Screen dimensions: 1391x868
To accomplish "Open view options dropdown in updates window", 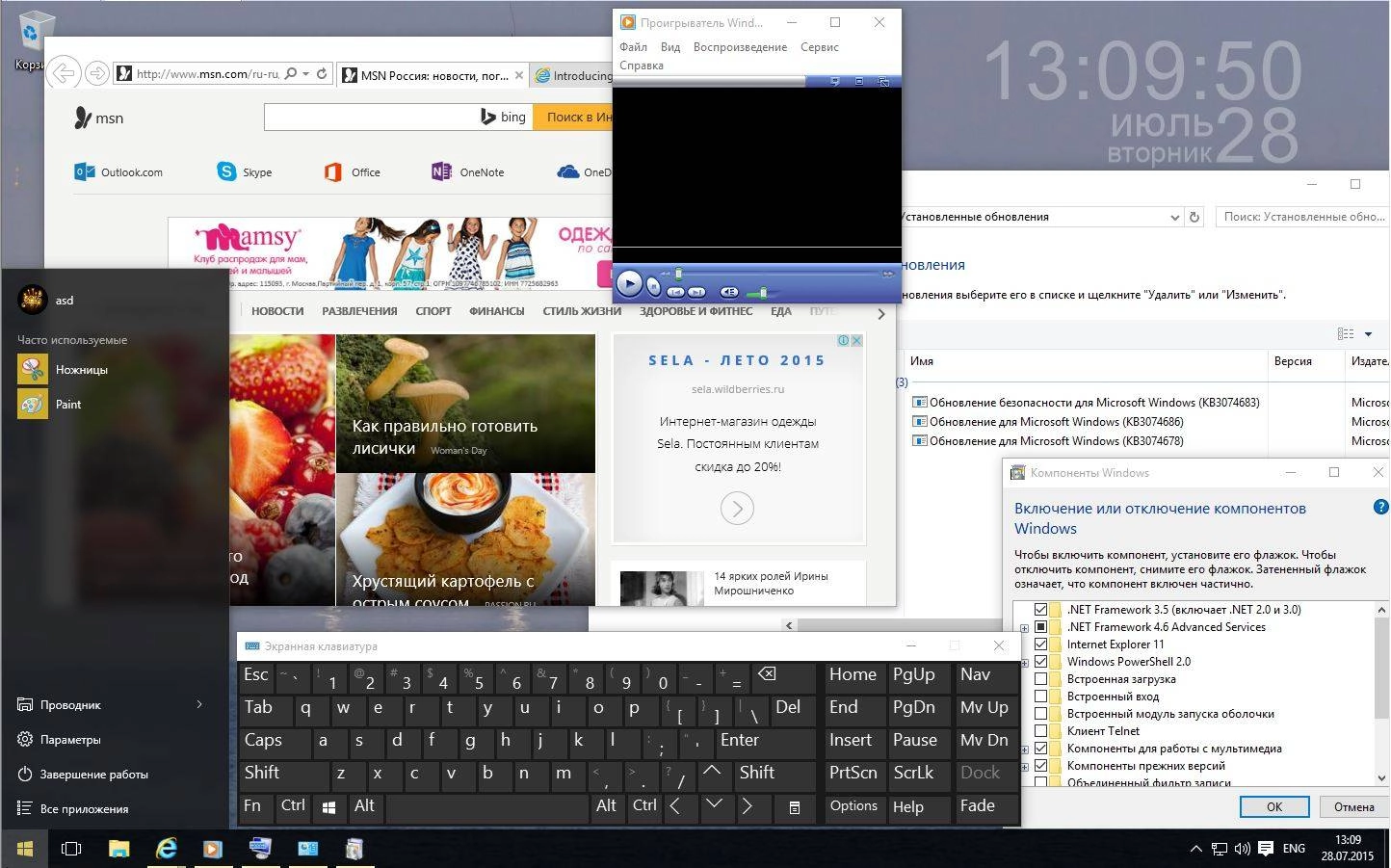I will (x=1369, y=334).
